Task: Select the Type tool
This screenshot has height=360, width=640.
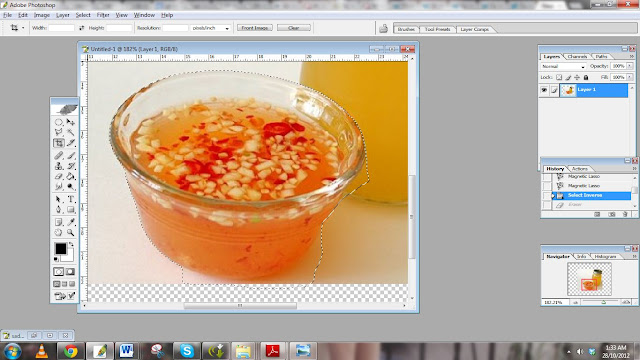Action: point(71,199)
